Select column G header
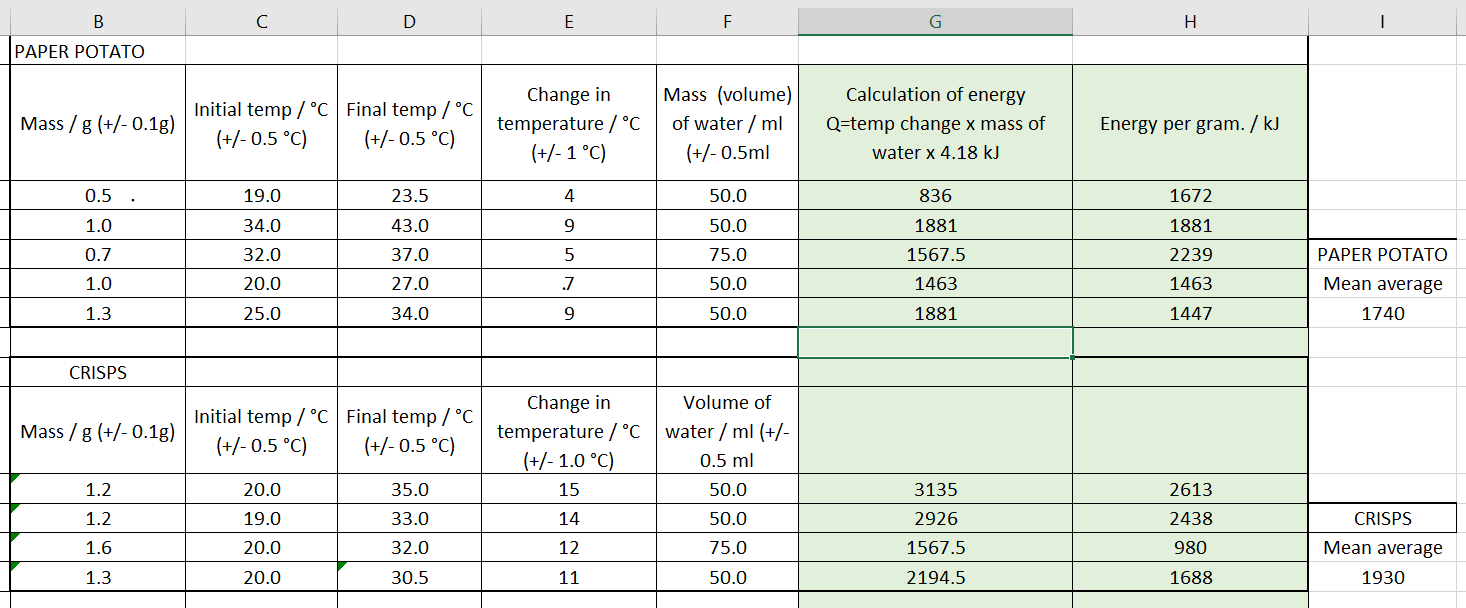The height and width of the screenshot is (608, 1466). [935, 22]
